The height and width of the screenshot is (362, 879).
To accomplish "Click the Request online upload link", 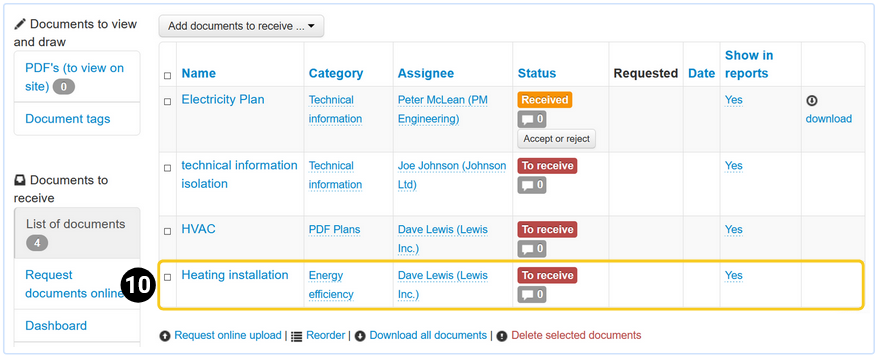I will (228, 336).
